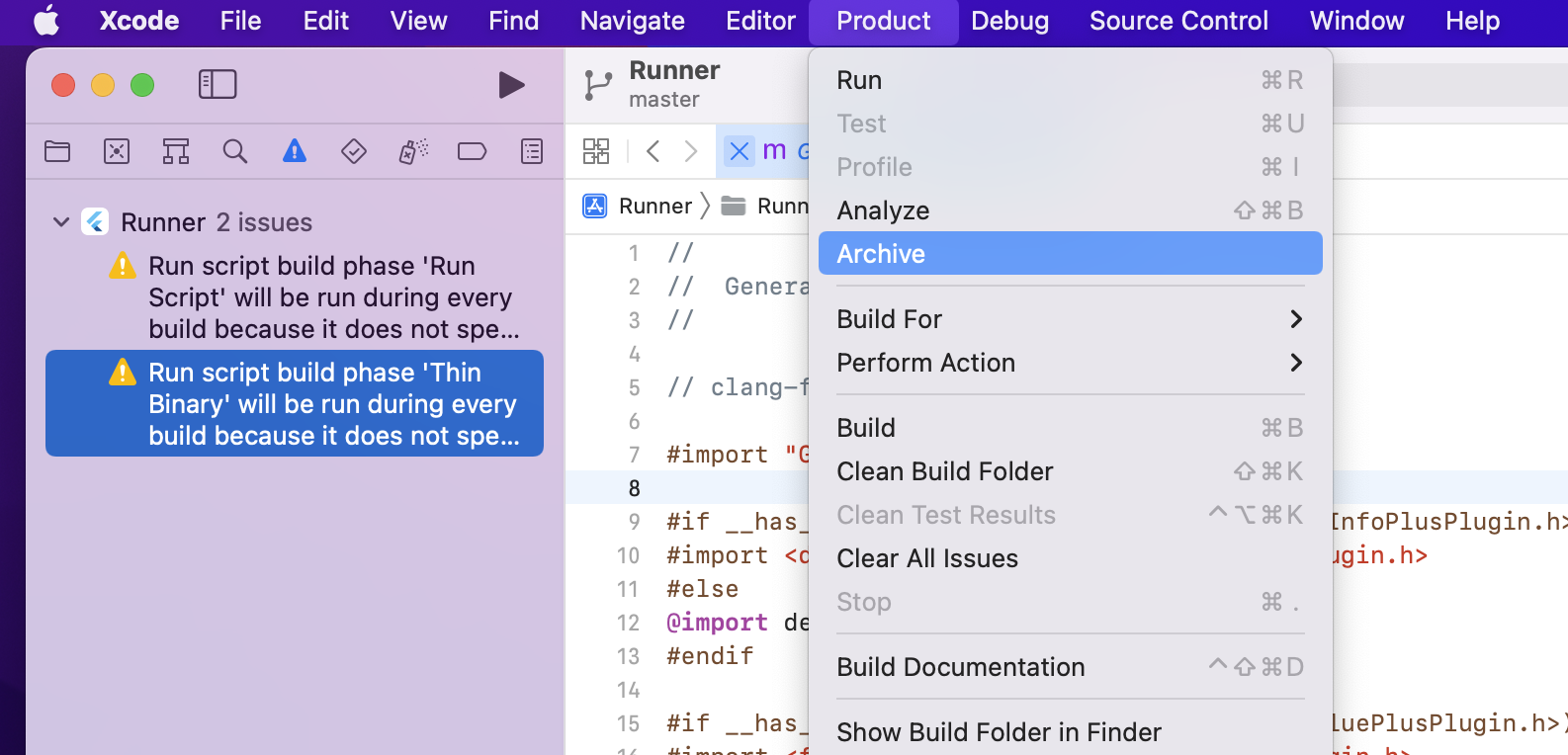This screenshot has width=1568, height=755.
Task: Open the Debug navigator spray icon
Action: pyautogui.click(x=413, y=151)
